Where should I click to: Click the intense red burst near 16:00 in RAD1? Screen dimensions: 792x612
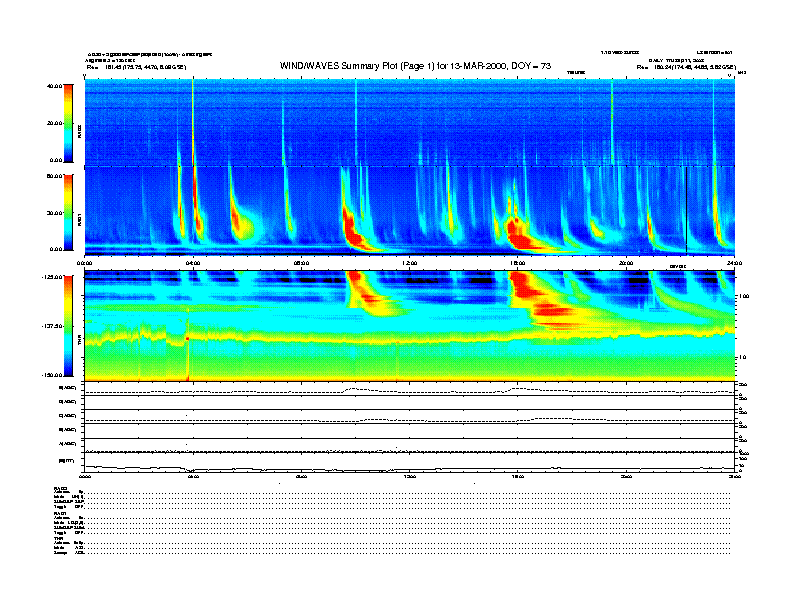(520, 235)
